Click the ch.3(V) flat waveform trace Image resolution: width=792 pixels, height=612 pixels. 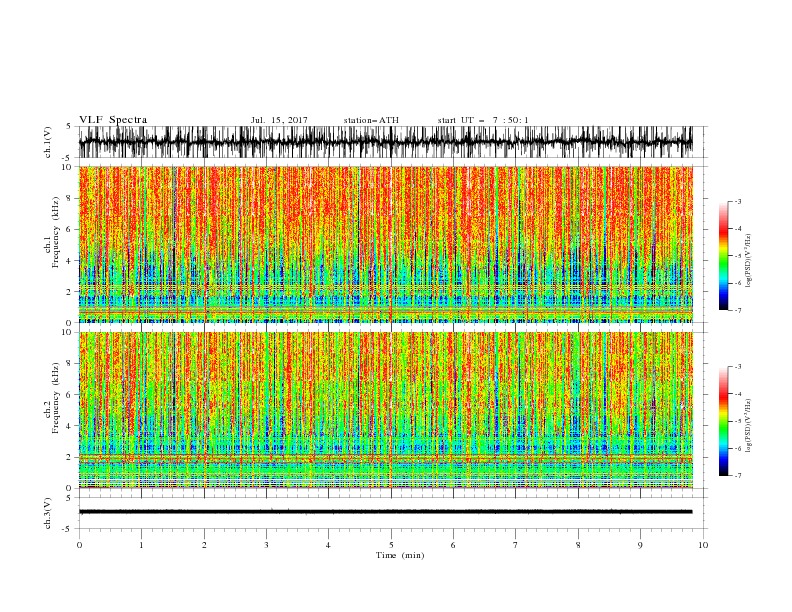pyautogui.click(x=386, y=512)
